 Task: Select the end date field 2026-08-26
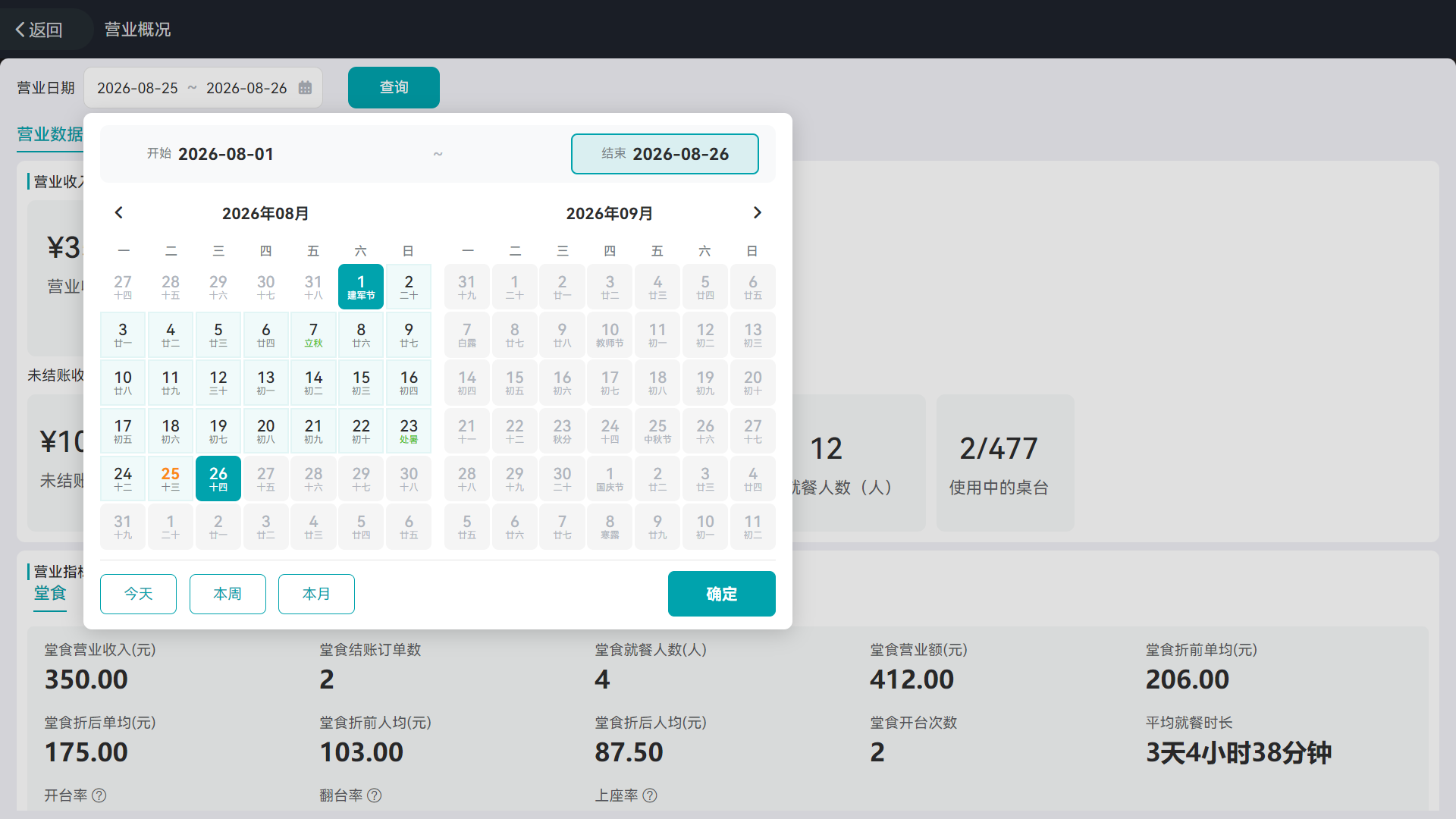[x=665, y=154]
